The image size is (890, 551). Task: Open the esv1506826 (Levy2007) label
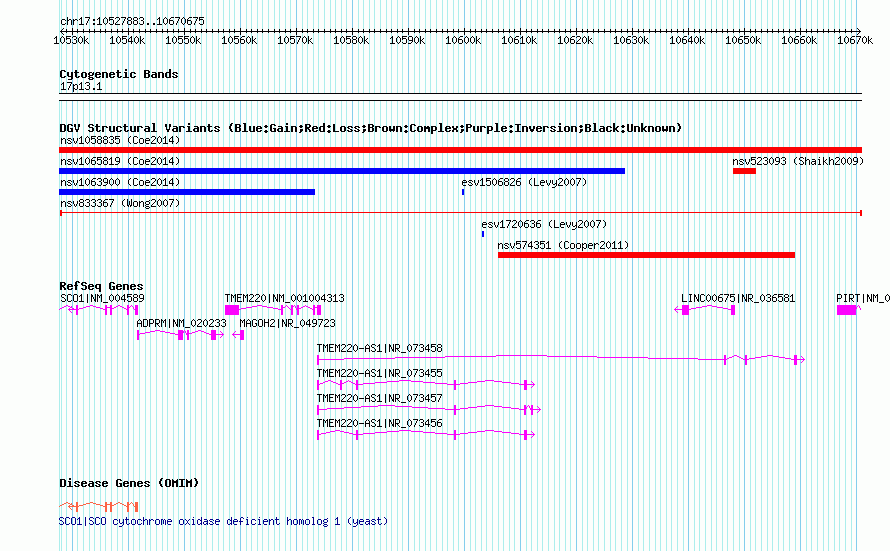coord(524,182)
